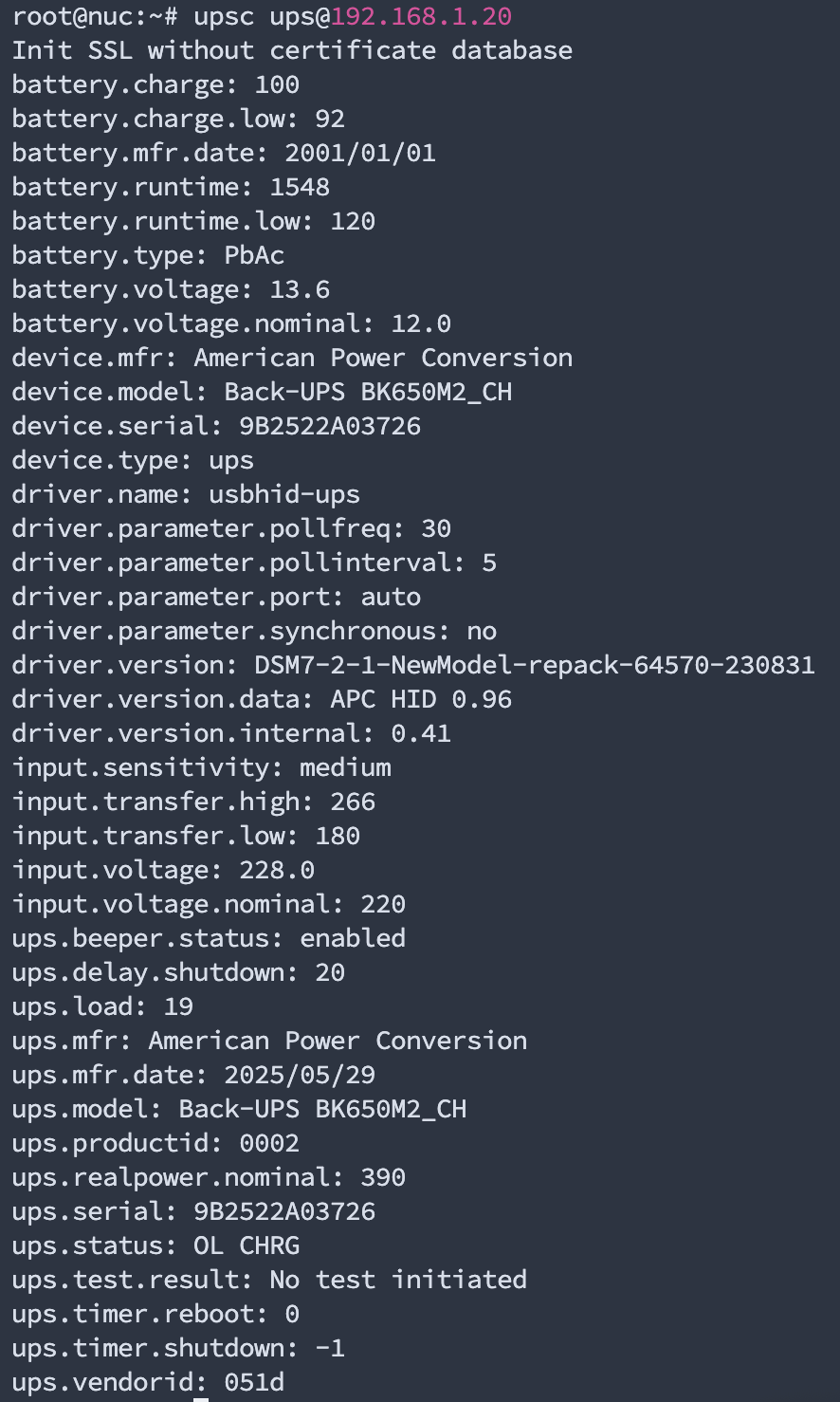This screenshot has width=840, height=1402.
Task: Click the input.sensitivity medium value
Action: pyautogui.click(x=345, y=767)
